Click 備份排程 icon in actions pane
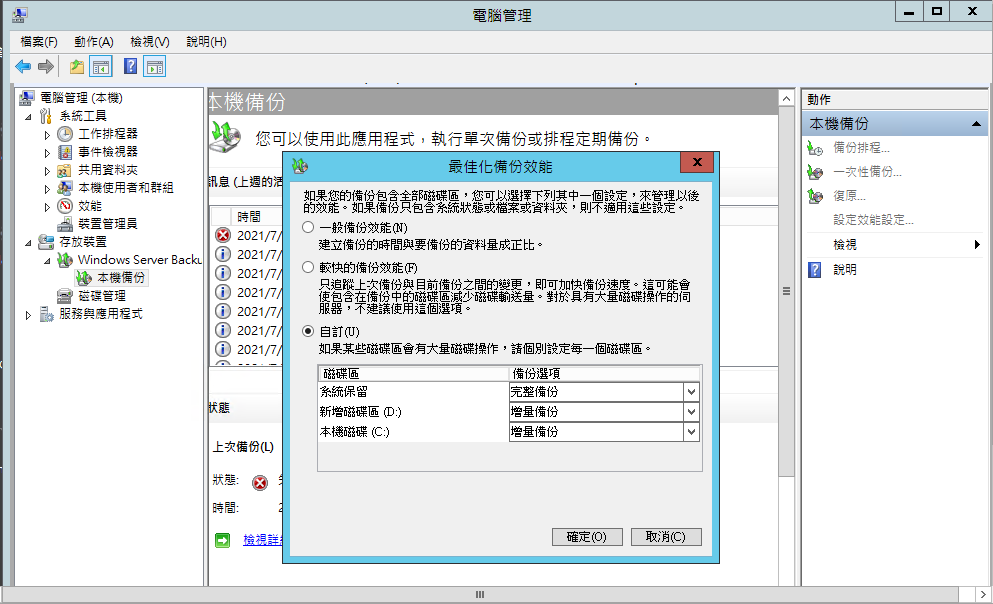This screenshot has width=993, height=604. tap(815, 148)
